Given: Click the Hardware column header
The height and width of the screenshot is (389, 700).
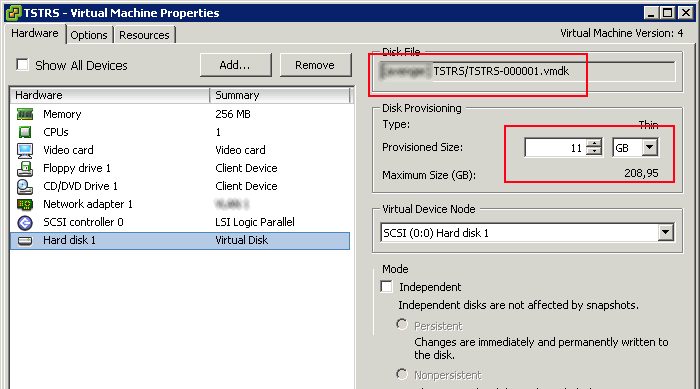Looking at the screenshot, I should point(110,95).
